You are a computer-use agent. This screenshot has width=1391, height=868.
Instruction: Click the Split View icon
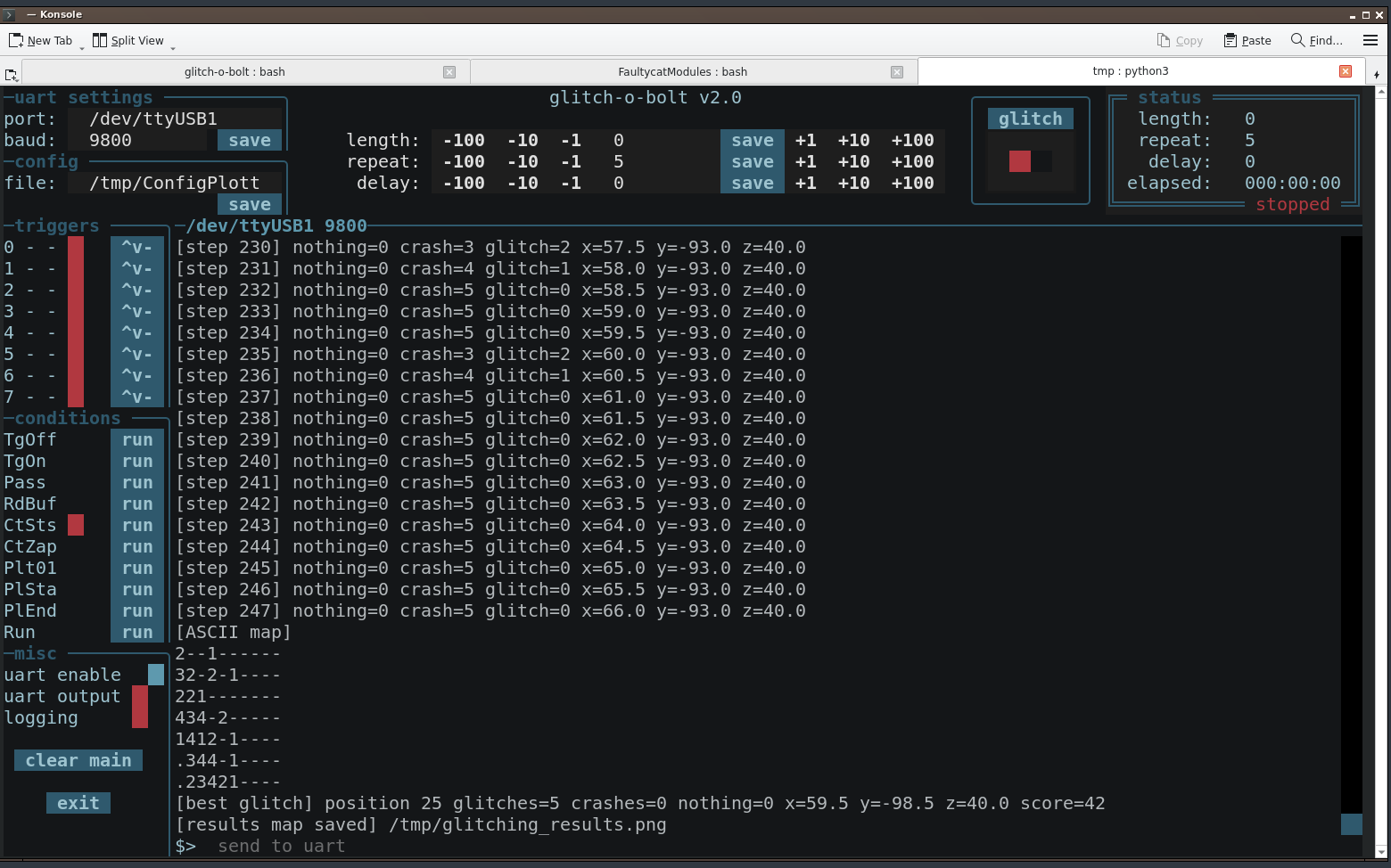(x=100, y=40)
